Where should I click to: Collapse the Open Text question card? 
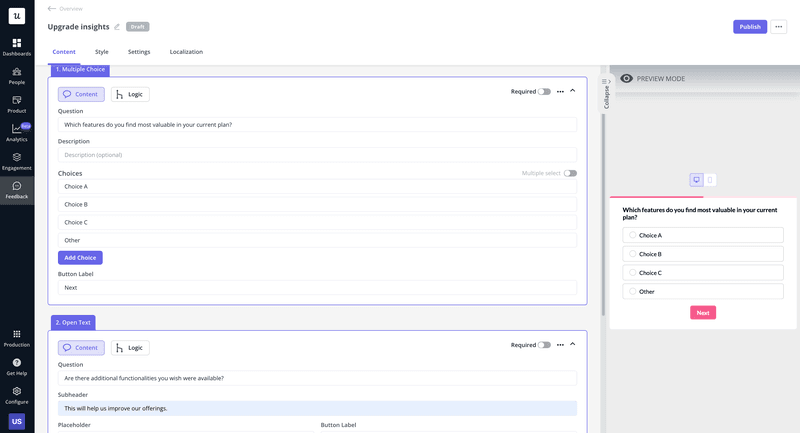click(573, 345)
